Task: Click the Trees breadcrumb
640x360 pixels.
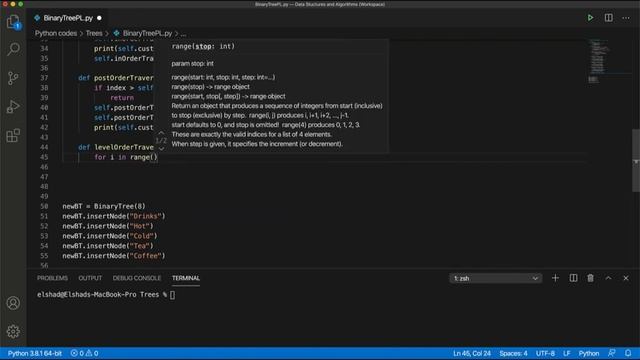Action: click(94, 33)
